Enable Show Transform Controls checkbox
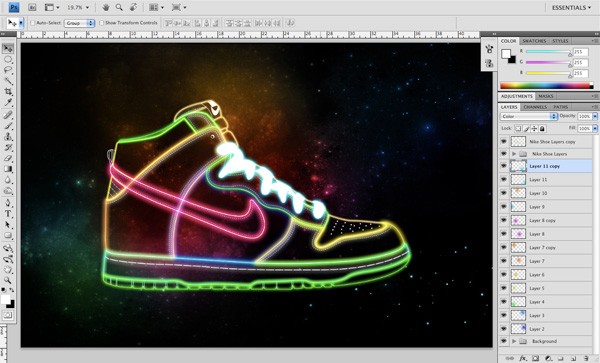 tap(101, 23)
